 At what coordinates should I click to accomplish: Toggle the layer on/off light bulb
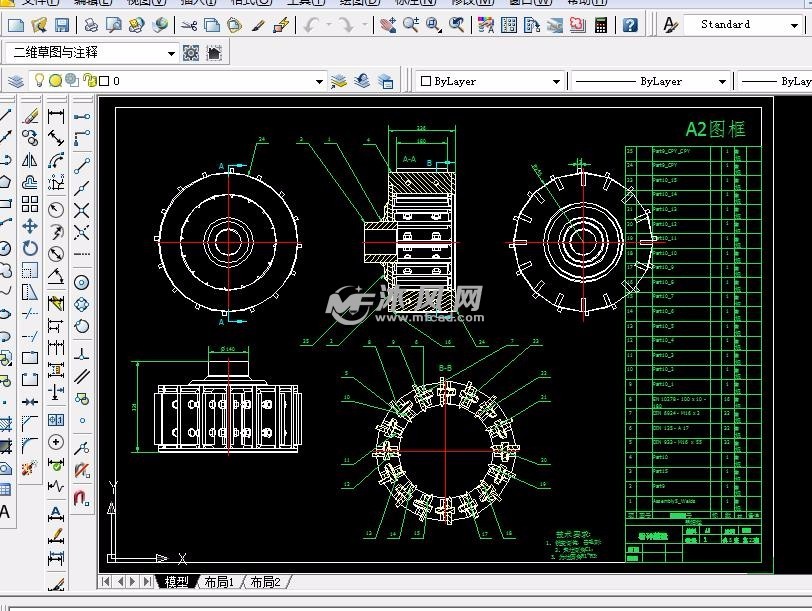[x=40, y=81]
